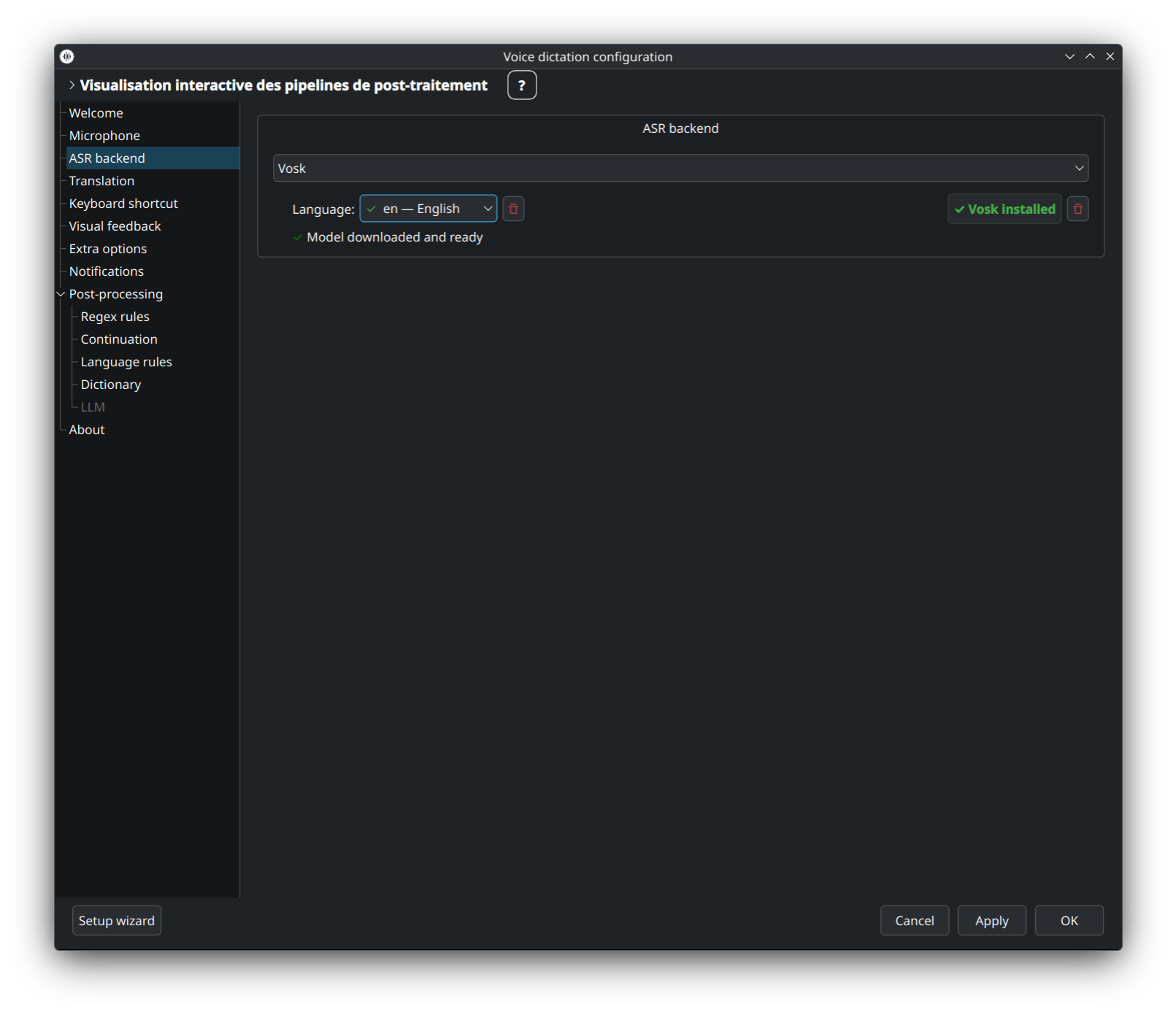Maximize the window with the up chevron
The width and height of the screenshot is (1176, 1015).
(1090, 56)
